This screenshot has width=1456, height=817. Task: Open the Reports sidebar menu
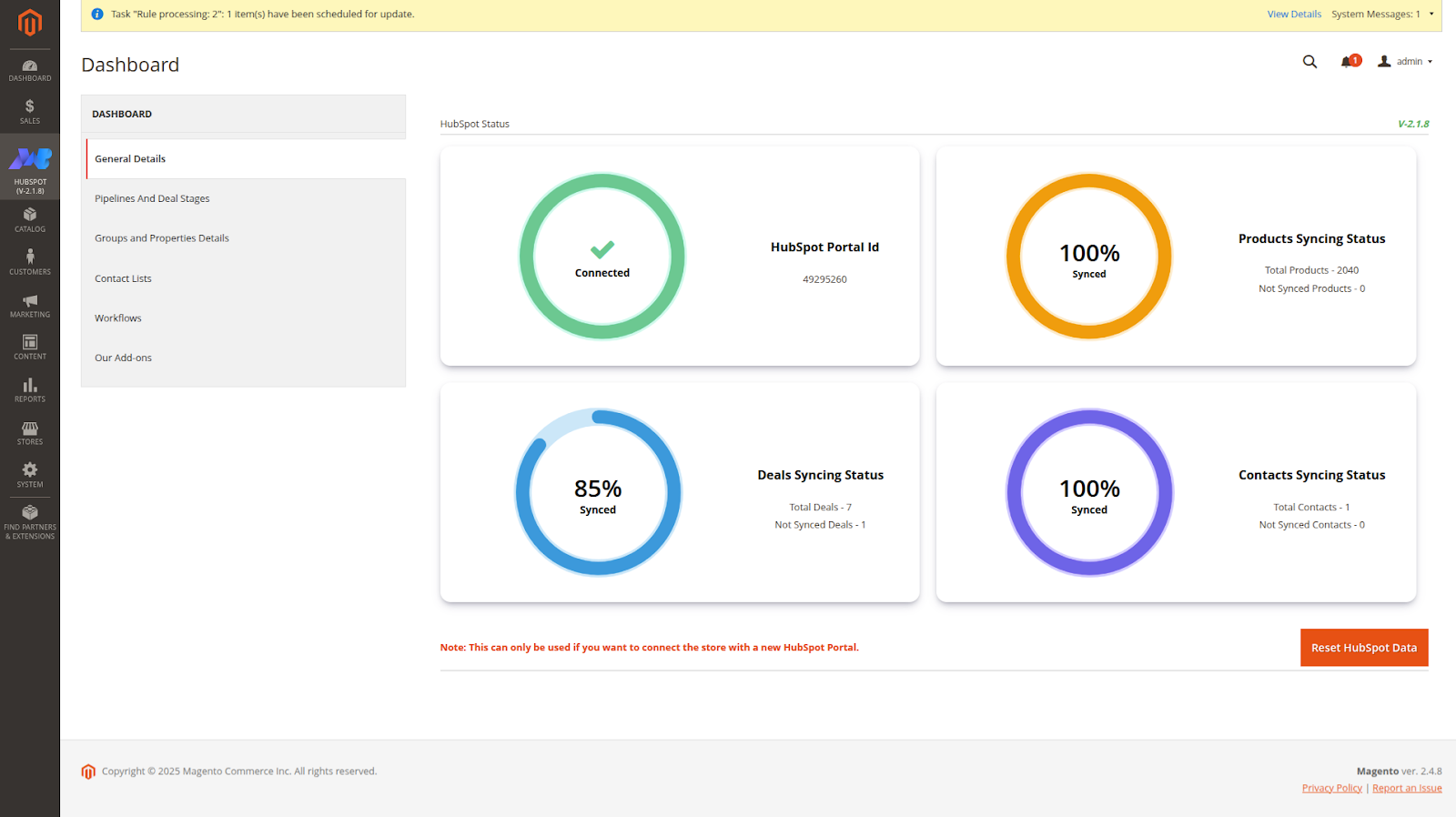(x=30, y=390)
